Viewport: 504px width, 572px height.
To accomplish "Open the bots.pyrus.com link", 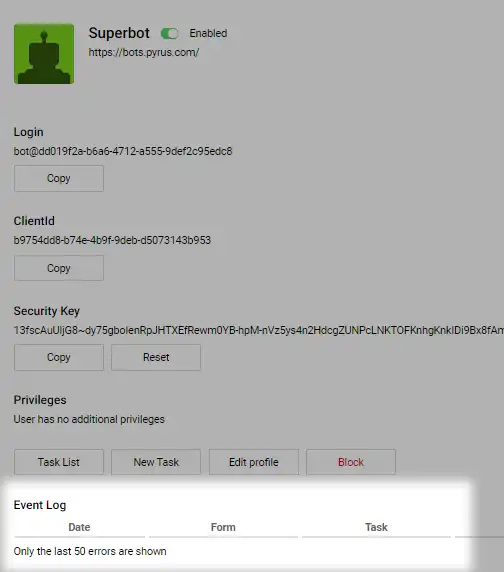I will [x=144, y=52].
